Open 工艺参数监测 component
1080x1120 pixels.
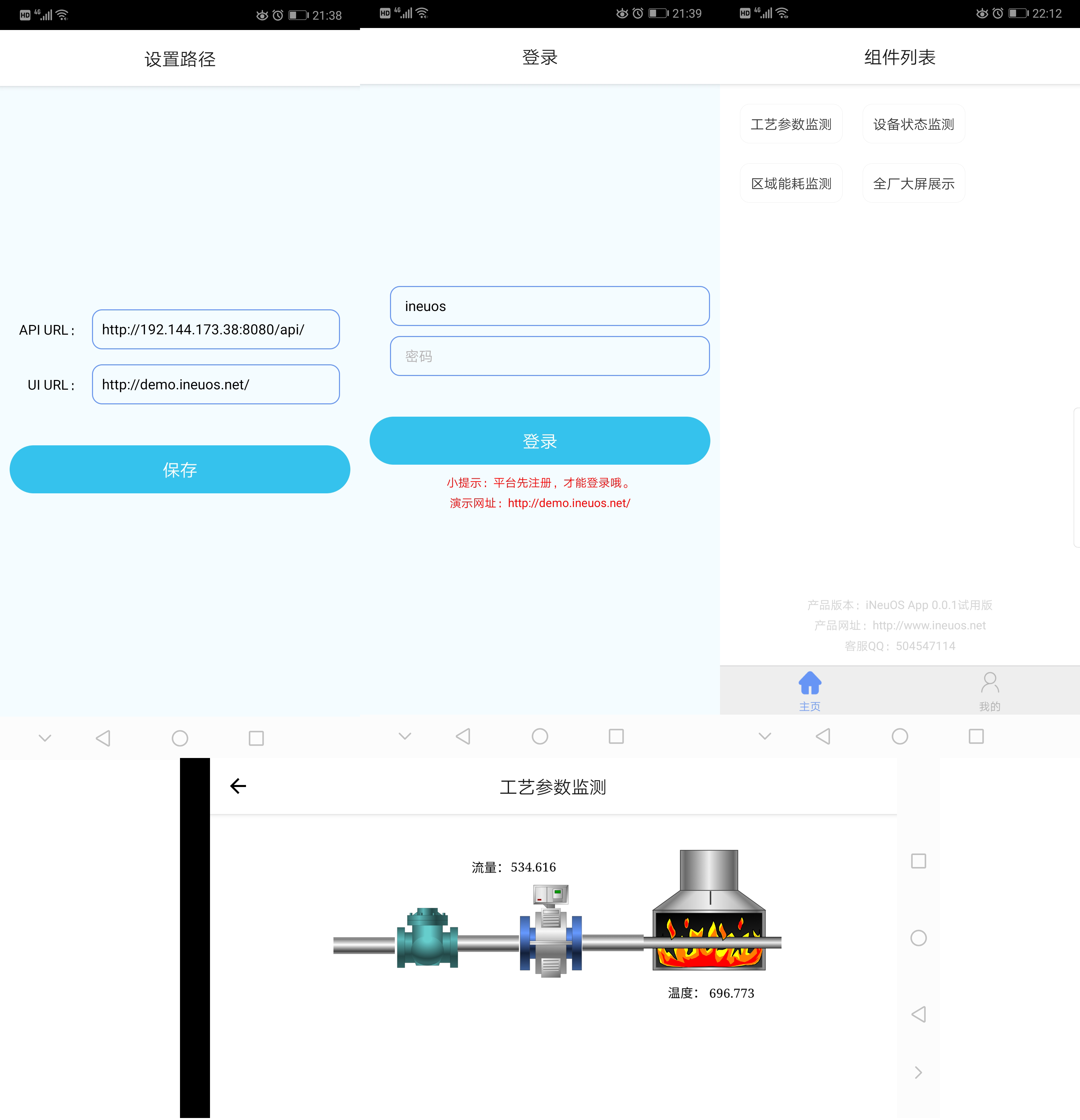click(x=791, y=124)
